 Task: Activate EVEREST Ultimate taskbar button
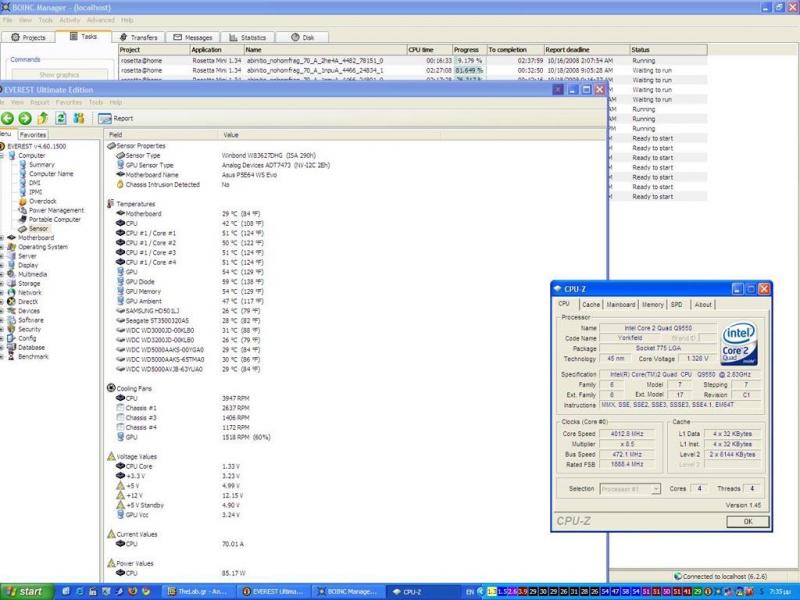[273, 592]
